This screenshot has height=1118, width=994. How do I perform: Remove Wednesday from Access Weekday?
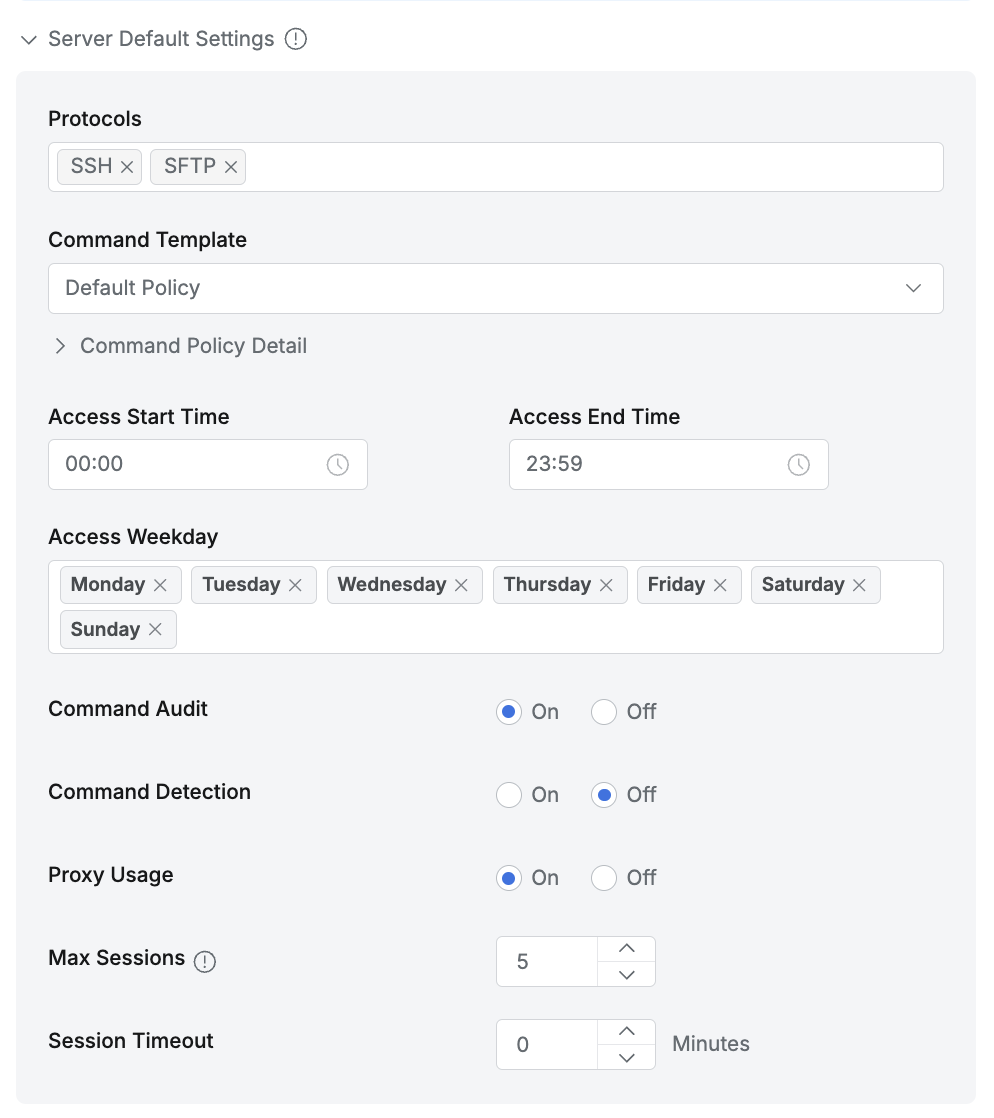461,585
